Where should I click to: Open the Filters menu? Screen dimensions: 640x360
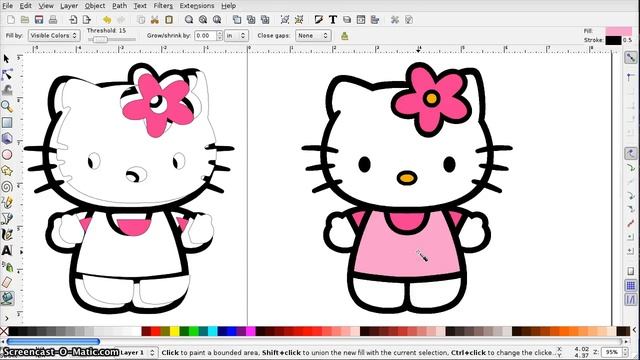pos(163,6)
